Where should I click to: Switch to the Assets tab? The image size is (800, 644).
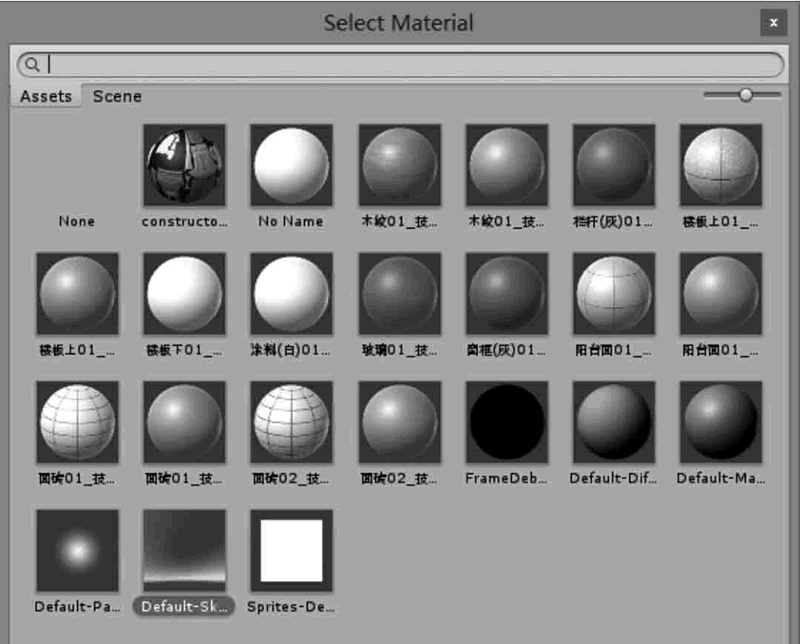(46, 97)
